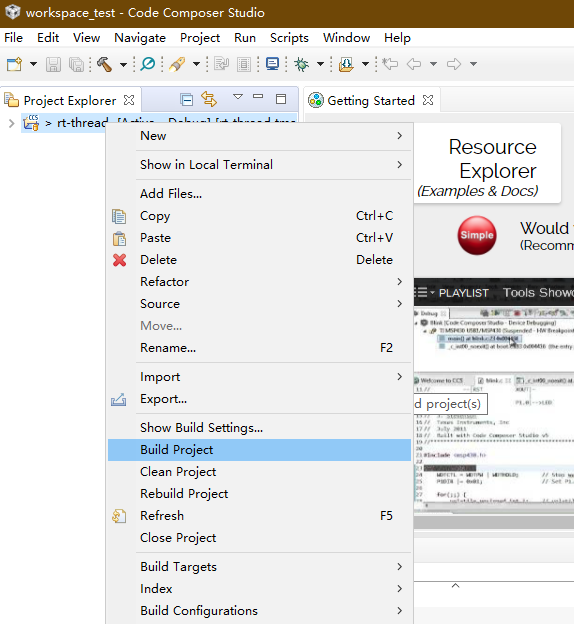
Task: Expand the rt-thread project tree node
Action: (x=12, y=123)
